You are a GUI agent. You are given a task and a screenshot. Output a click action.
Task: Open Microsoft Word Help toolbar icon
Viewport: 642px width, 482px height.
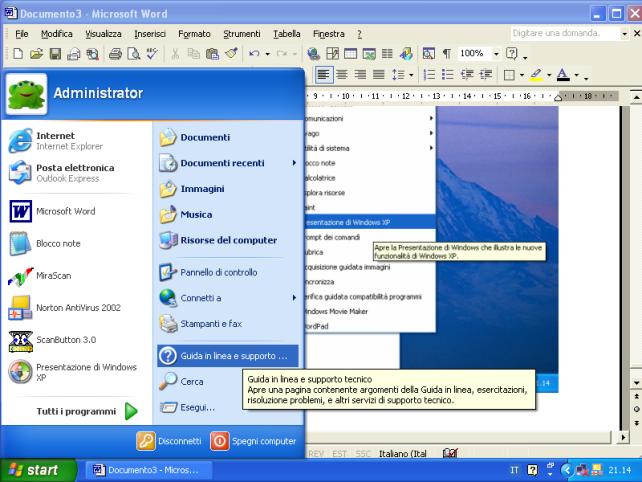[512, 54]
